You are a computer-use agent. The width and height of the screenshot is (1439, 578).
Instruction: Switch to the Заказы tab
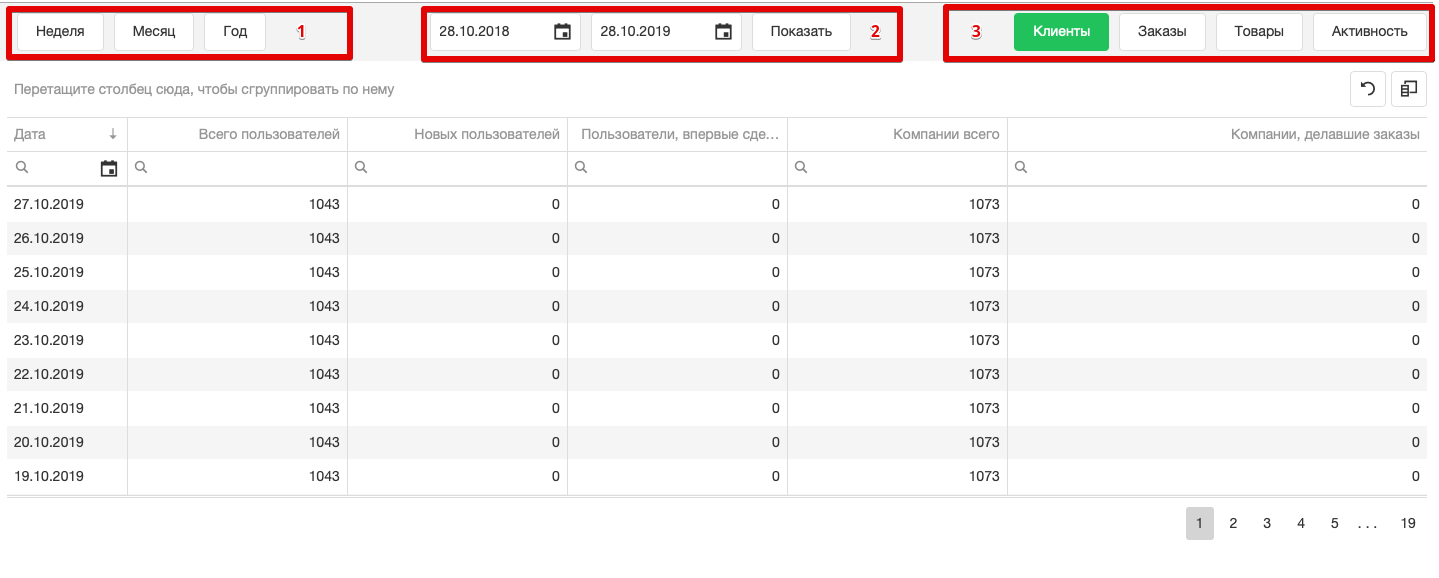click(x=1162, y=32)
